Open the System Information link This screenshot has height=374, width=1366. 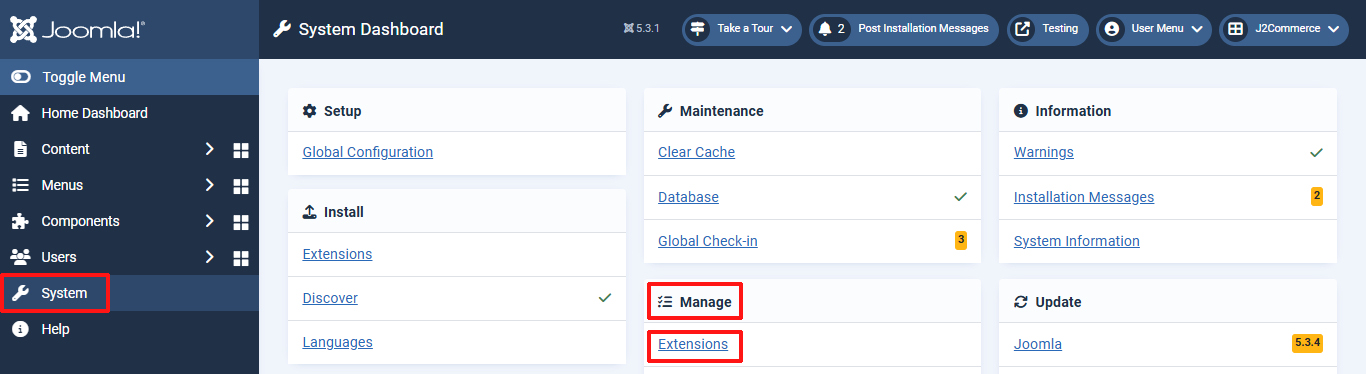1077,241
